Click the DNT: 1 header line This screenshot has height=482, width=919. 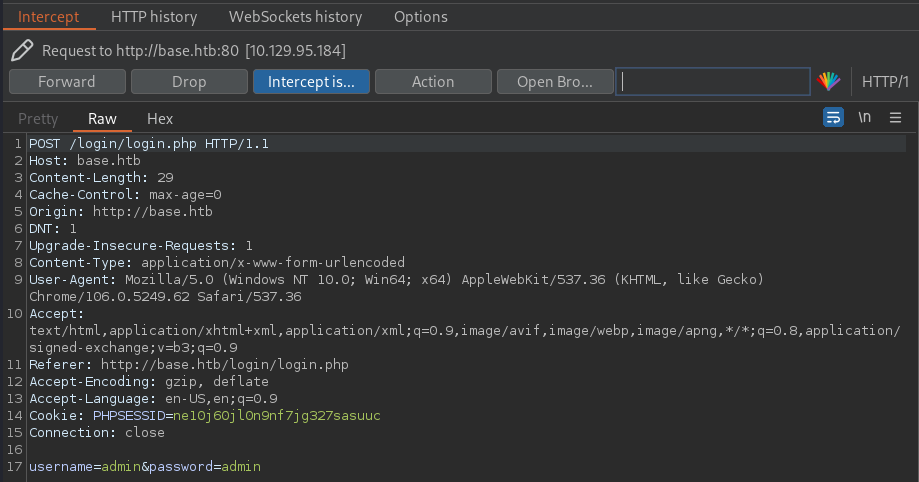(53, 229)
